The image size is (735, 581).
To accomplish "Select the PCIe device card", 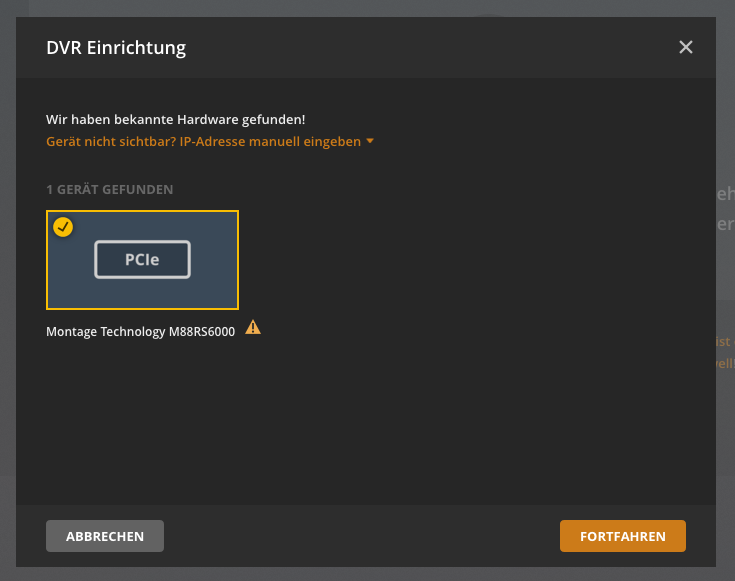I will (x=142, y=260).
